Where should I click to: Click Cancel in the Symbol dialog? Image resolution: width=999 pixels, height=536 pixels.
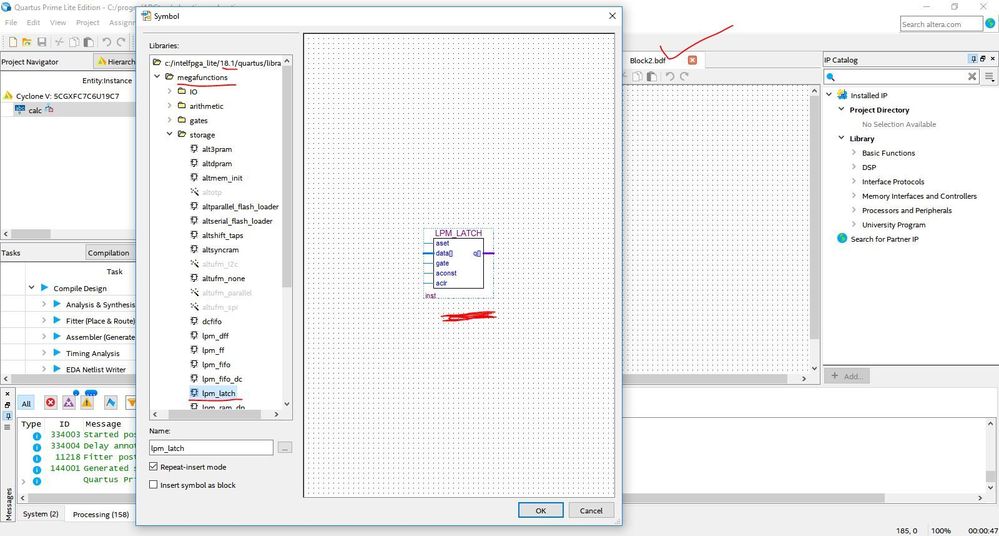pos(591,511)
